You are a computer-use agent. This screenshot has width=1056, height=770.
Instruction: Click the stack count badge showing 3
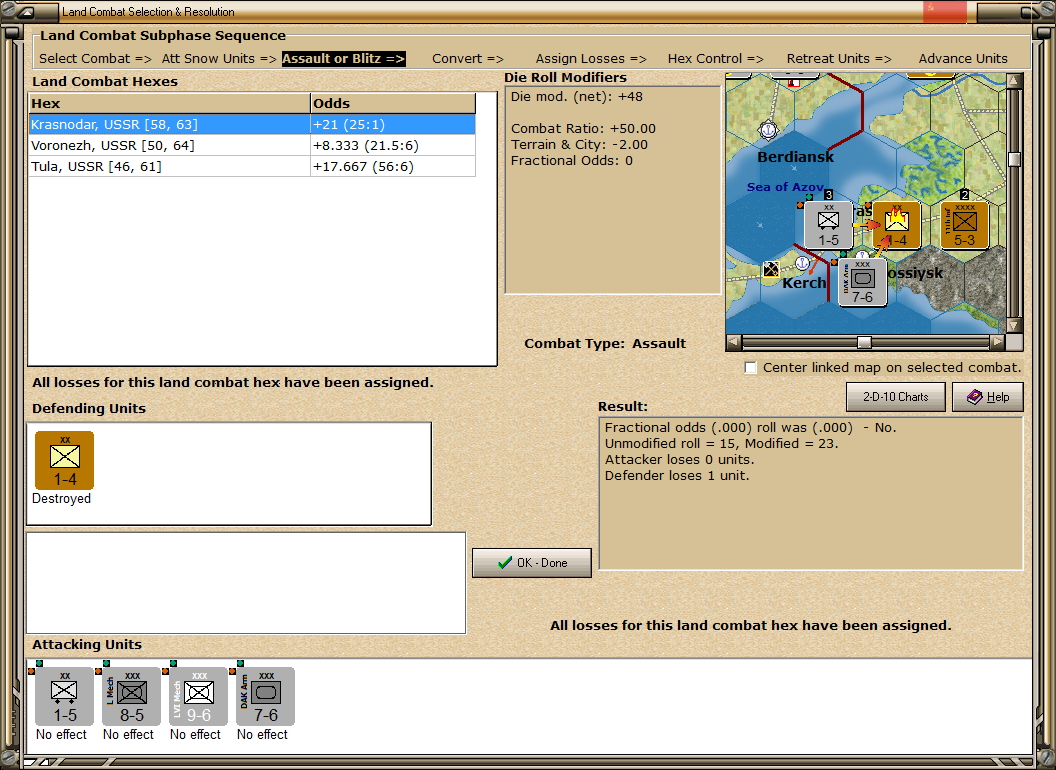tap(828, 195)
